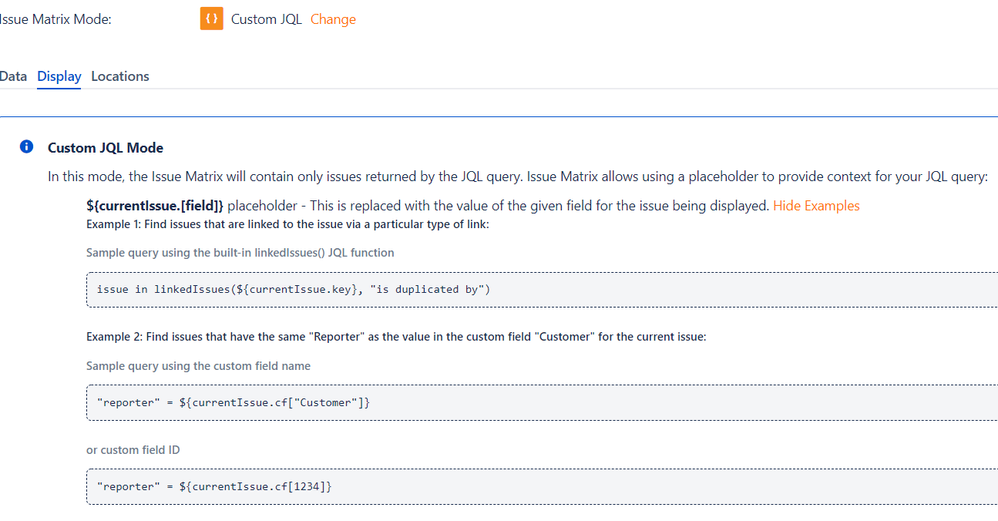The image size is (998, 521).
Task: Click the linkedIssues sample query code box
Action: coord(542,289)
